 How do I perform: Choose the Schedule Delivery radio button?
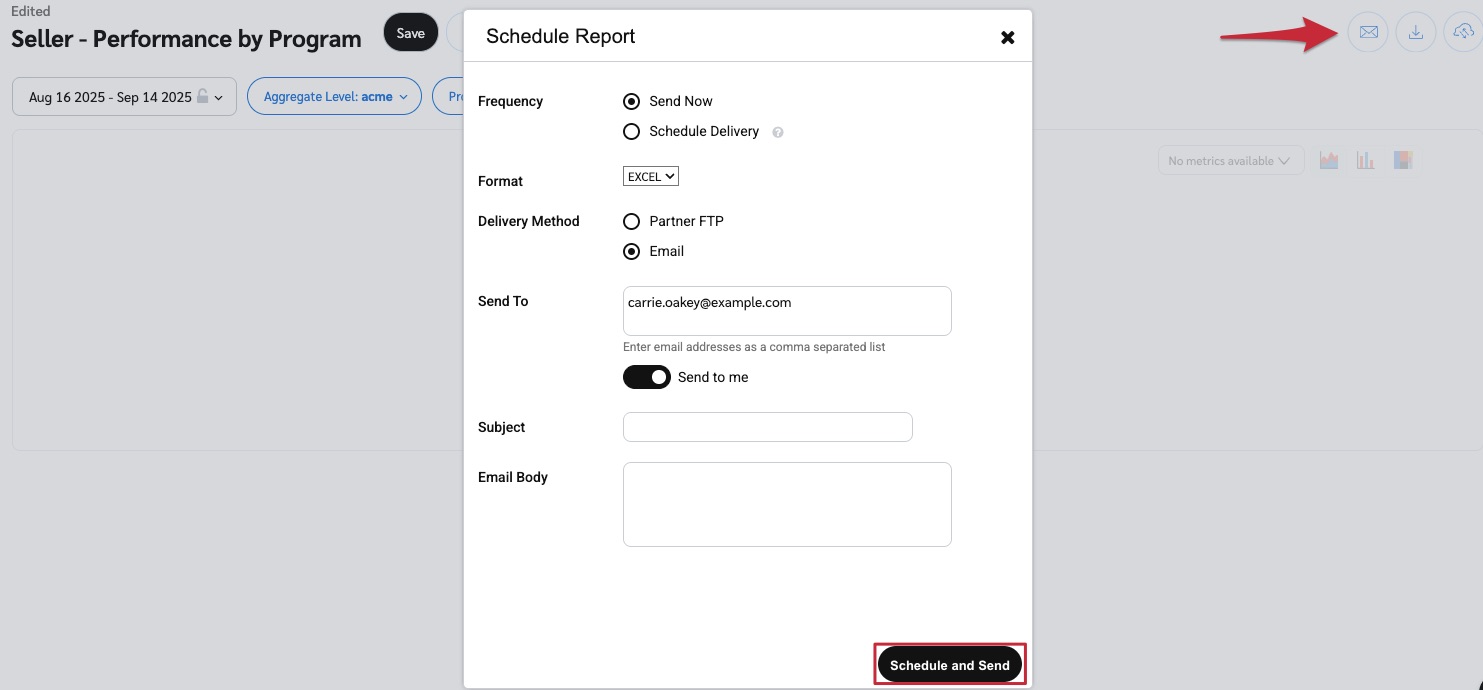(631, 131)
